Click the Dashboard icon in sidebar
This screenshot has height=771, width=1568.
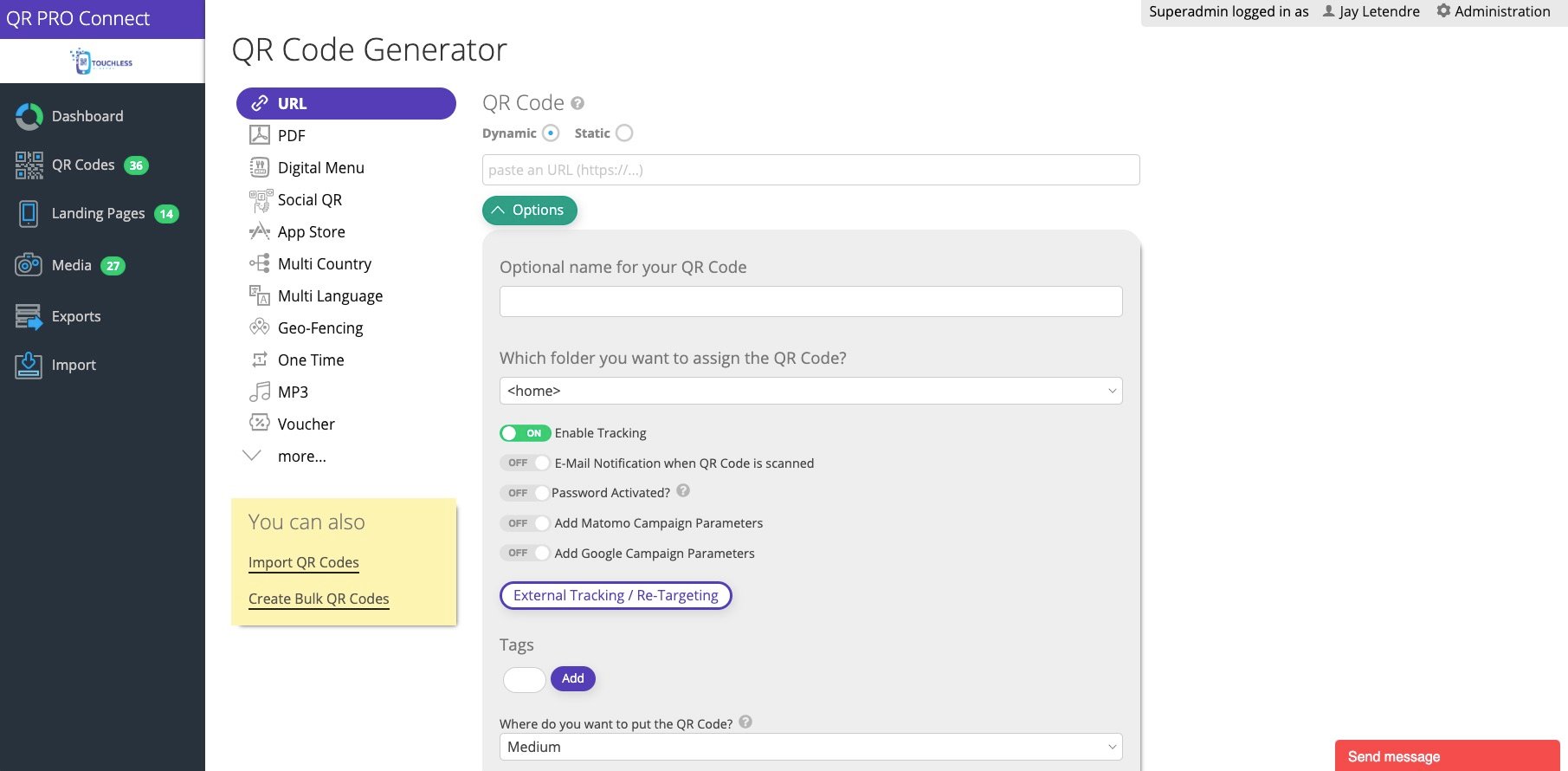pyautogui.click(x=29, y=117)
